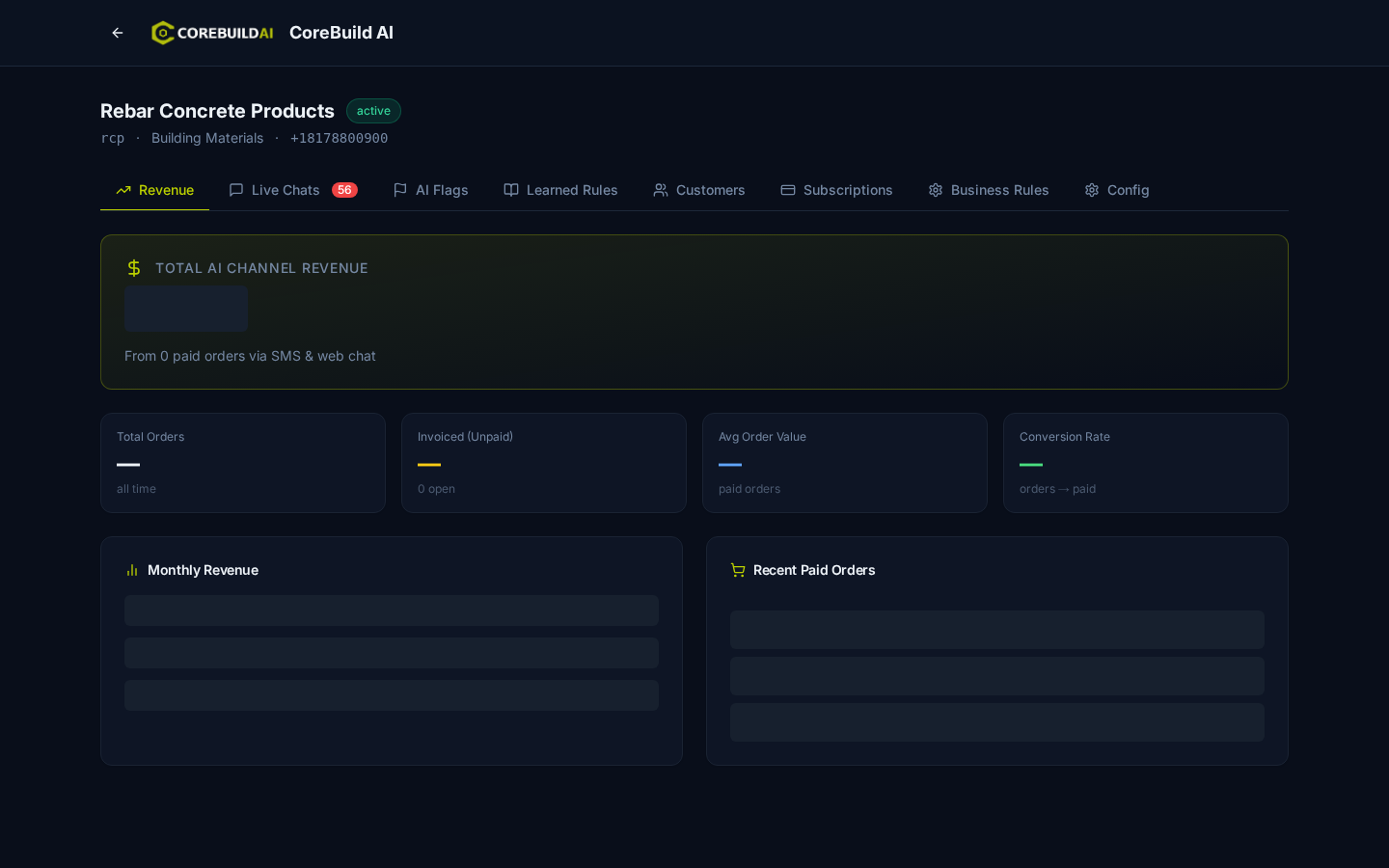Click the Rebar Concrete Products title
Viewport: 1389px width, 868px height.
click(x=217, y=111)
